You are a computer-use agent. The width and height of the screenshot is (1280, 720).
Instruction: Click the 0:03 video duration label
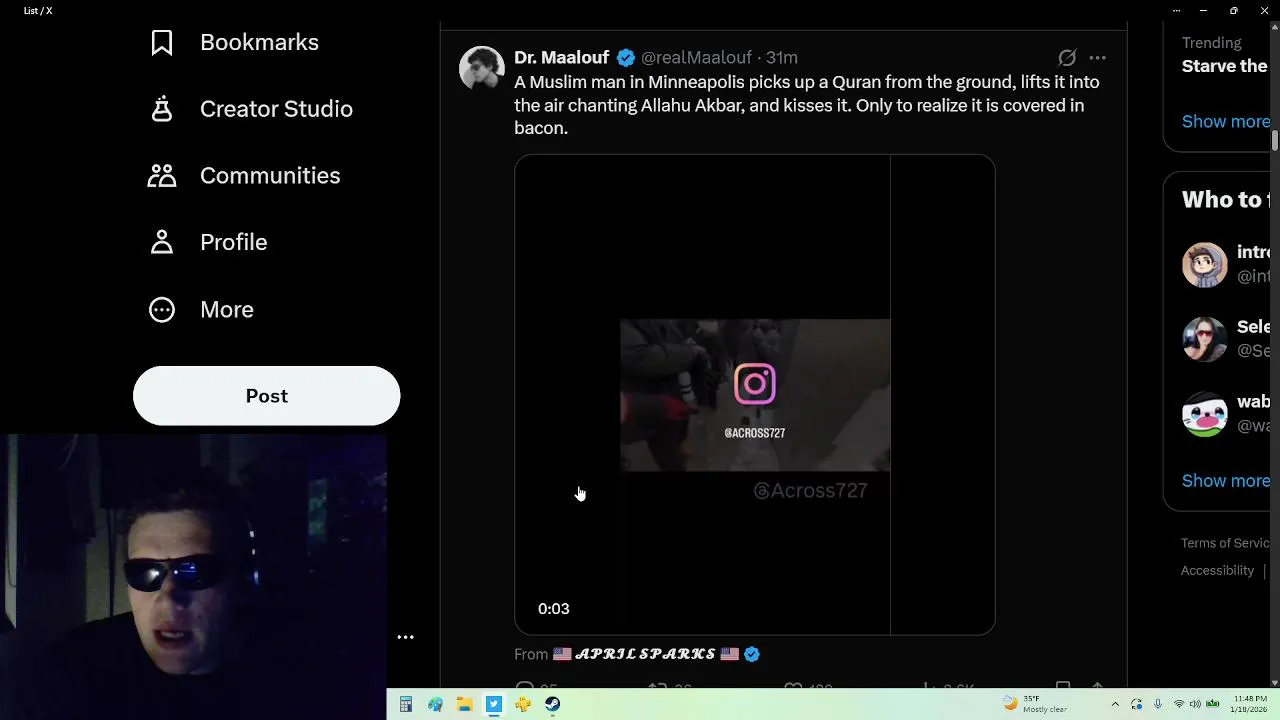click(554, 609)
